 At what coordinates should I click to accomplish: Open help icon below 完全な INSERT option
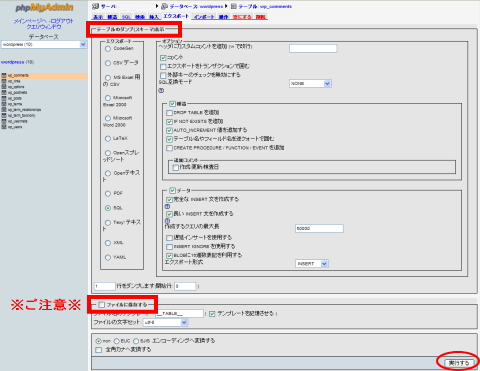[x=168, y=206]
